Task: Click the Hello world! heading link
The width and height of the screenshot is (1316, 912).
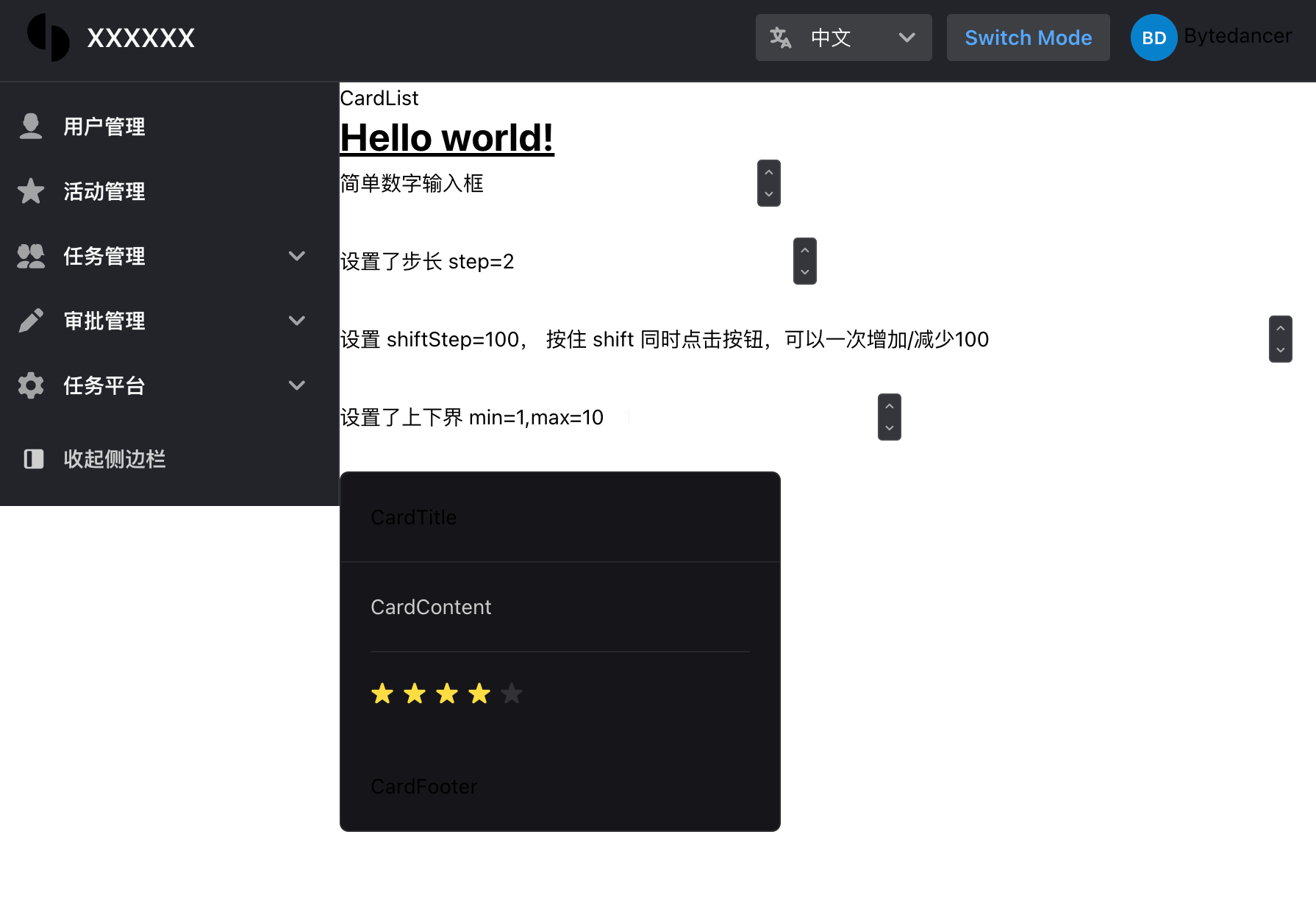Action: tap(446, 138)
